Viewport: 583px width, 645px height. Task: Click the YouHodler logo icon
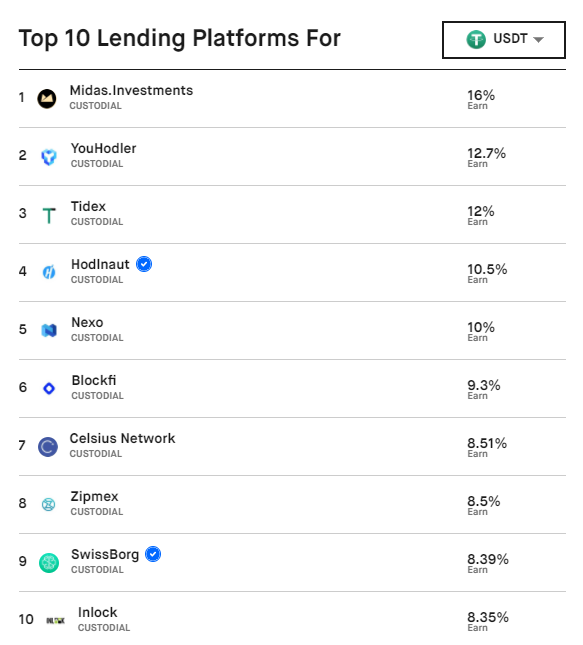click(49, 157)
